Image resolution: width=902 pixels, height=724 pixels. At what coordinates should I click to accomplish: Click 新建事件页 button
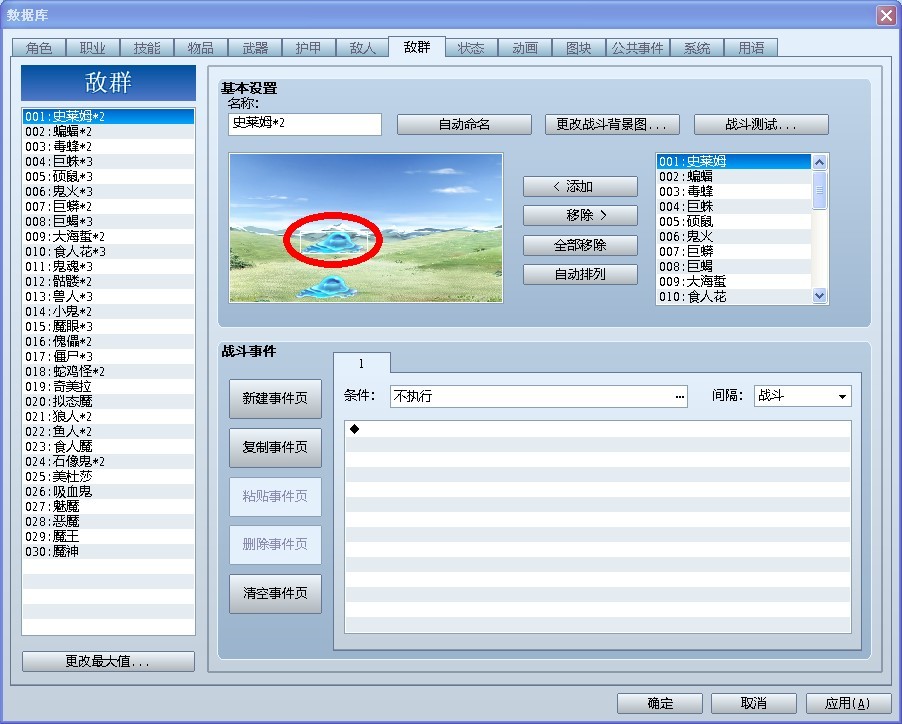275,399
